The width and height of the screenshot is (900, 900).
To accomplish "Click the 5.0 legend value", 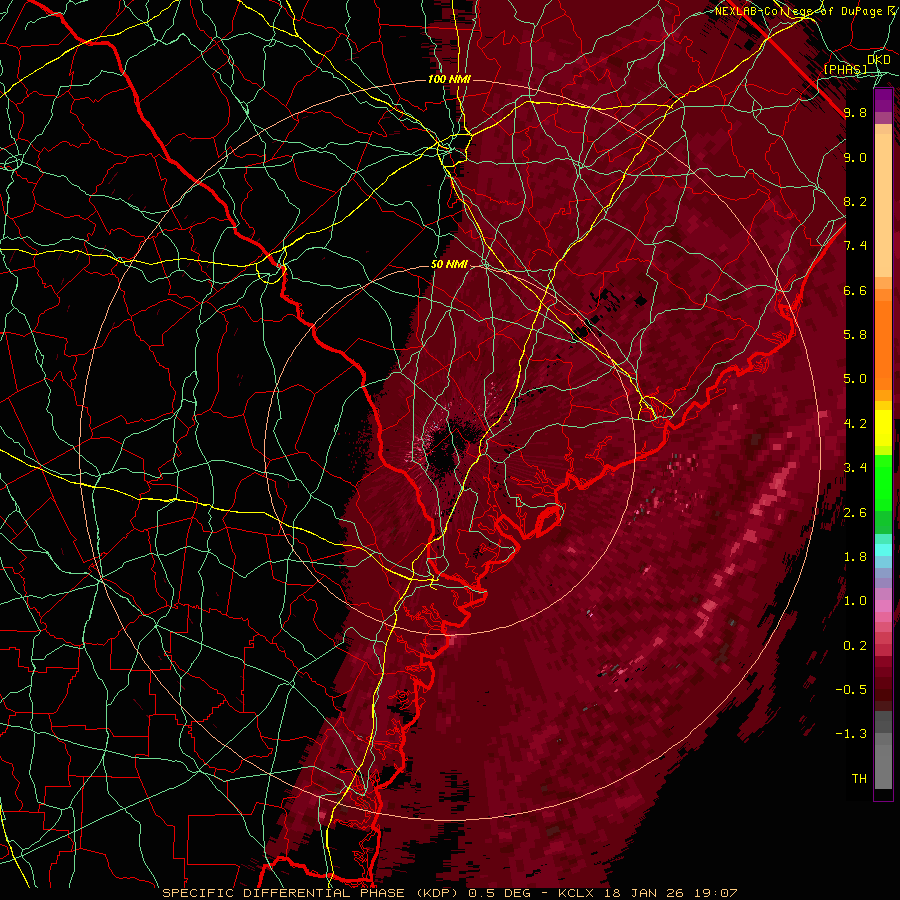I will tap(855, 379).
